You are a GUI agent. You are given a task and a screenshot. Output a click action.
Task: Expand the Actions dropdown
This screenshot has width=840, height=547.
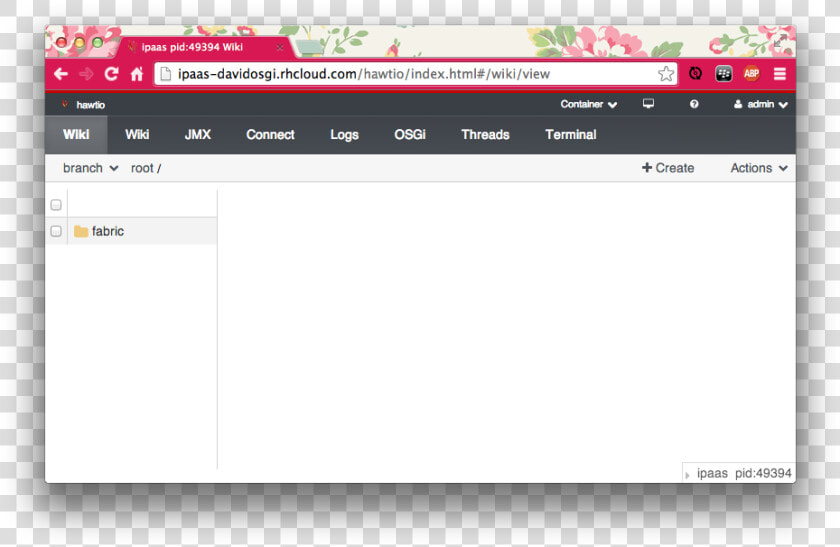pyautogui.click(x=759, y=168)
